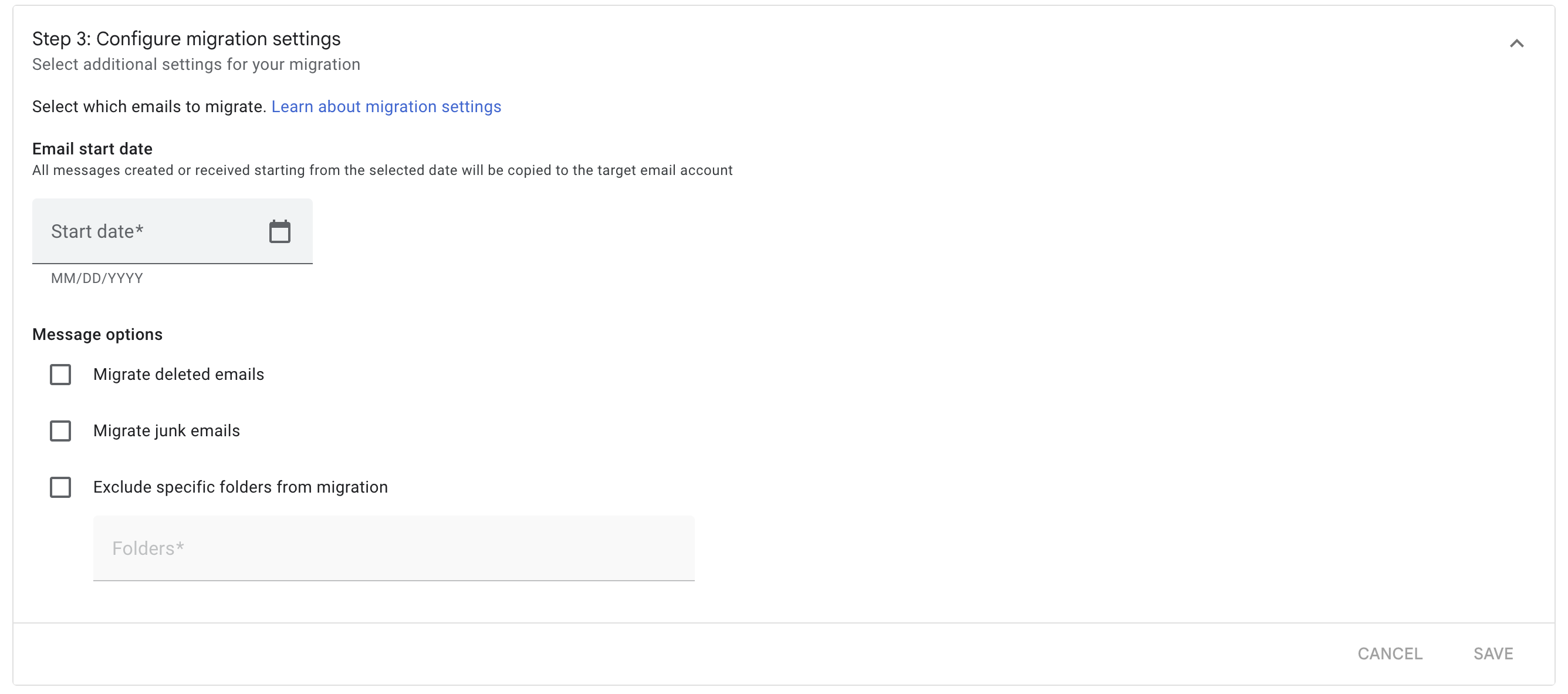Collapse Step 3 section with the chevron

click(1516, 43)
